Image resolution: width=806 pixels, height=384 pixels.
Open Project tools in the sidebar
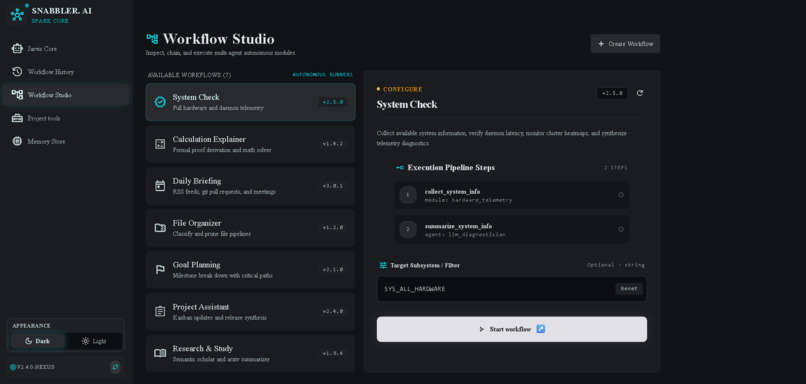pos(66,118)
